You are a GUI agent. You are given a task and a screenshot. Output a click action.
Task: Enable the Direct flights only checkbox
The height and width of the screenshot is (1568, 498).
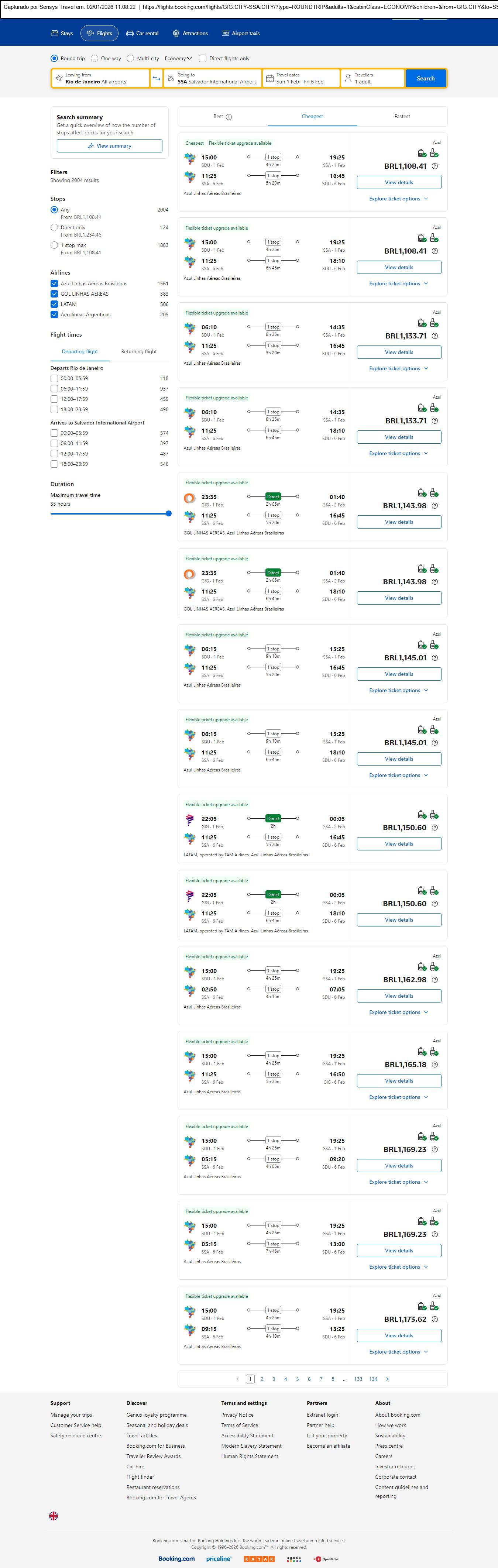point(203,58)
